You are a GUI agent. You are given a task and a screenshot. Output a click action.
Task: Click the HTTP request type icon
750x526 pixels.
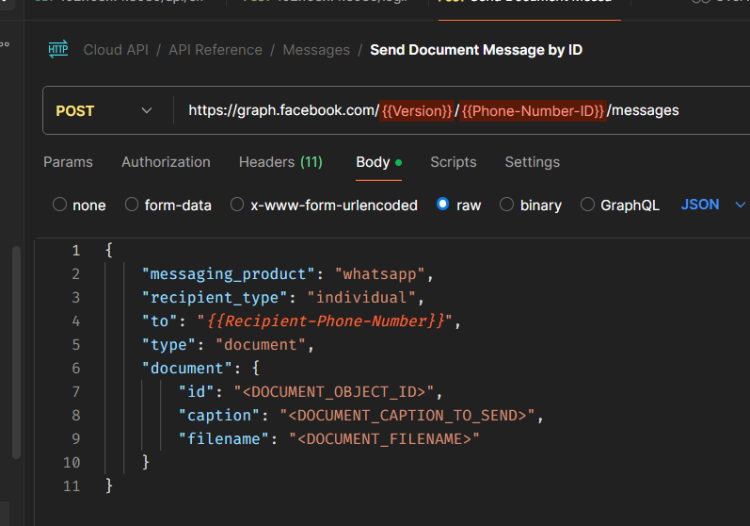[58, 49]
